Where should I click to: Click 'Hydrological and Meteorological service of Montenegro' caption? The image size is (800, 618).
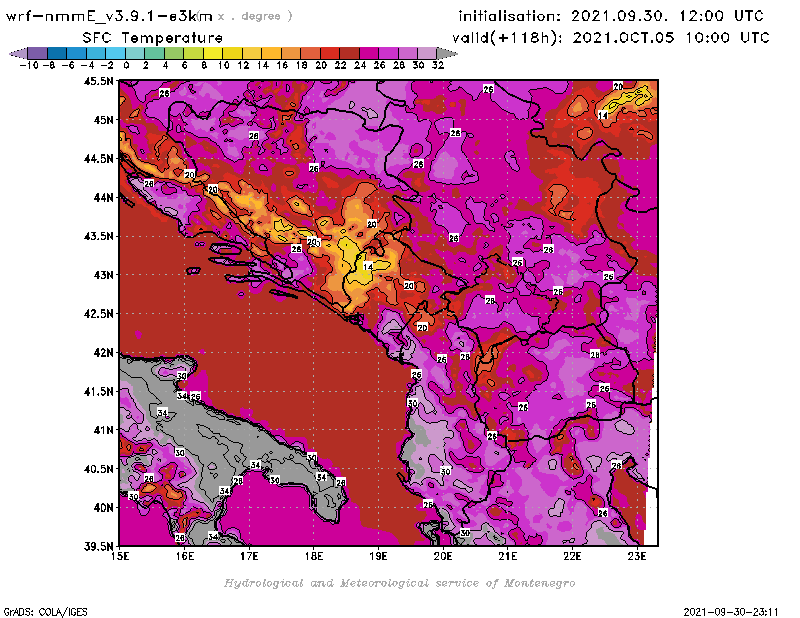[399, 583]
